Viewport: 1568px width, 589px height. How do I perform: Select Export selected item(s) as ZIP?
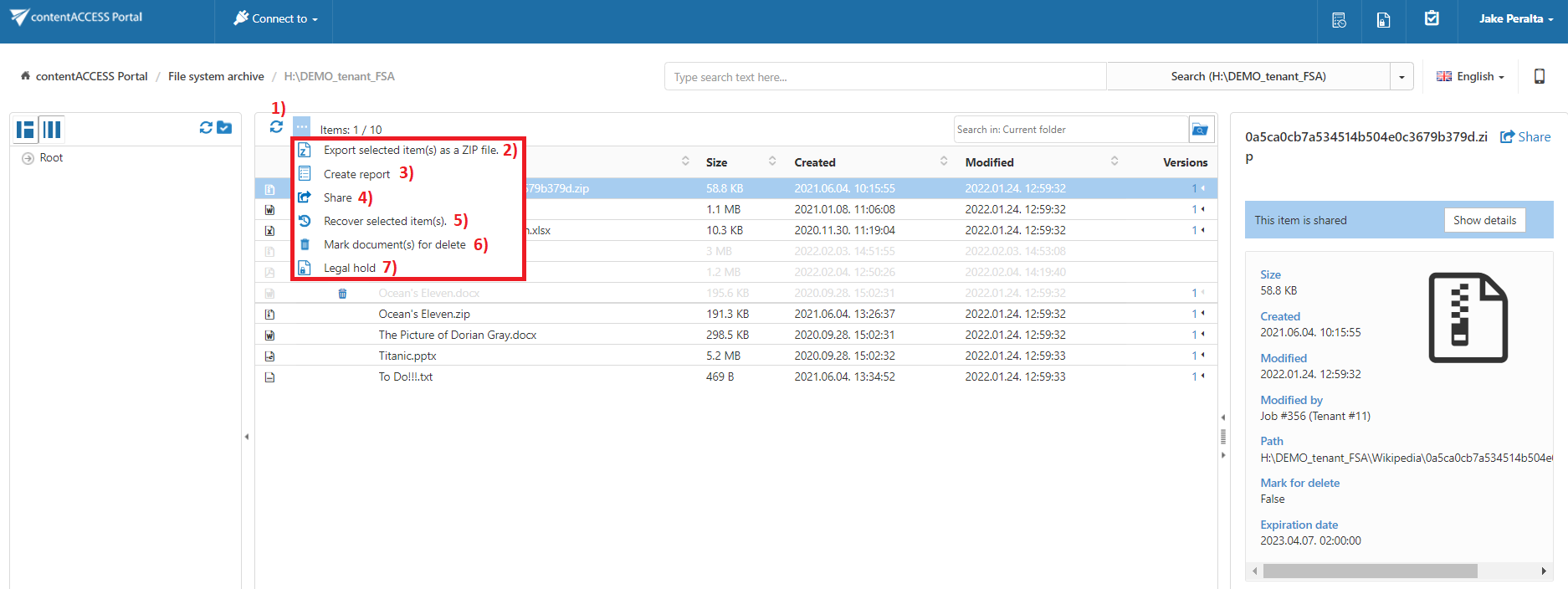tap(410, 151)
